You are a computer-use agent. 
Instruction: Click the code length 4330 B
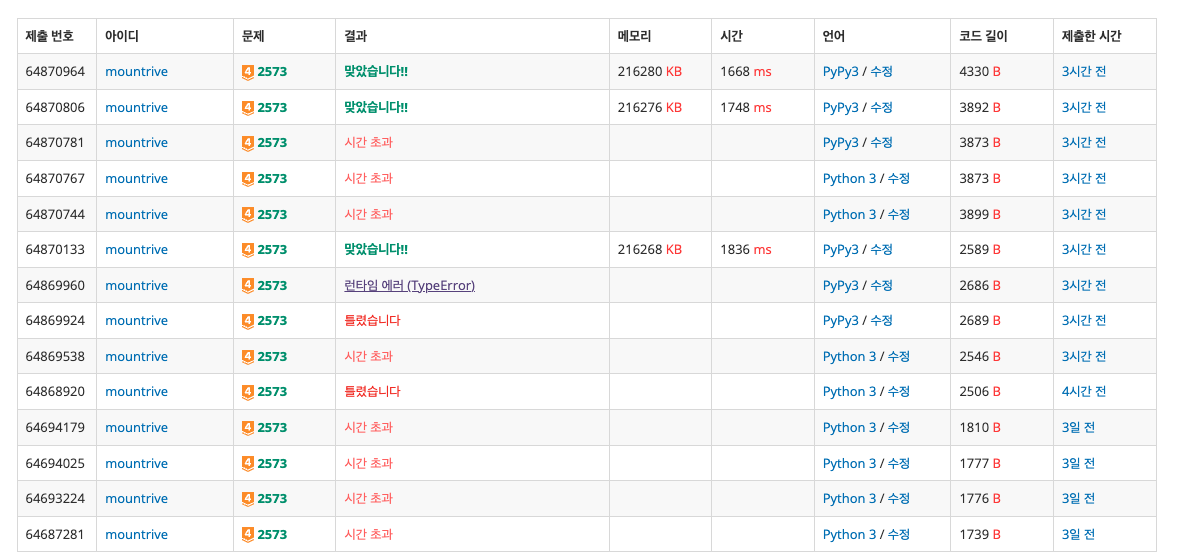pyautogui.click(x=980, y=72)
